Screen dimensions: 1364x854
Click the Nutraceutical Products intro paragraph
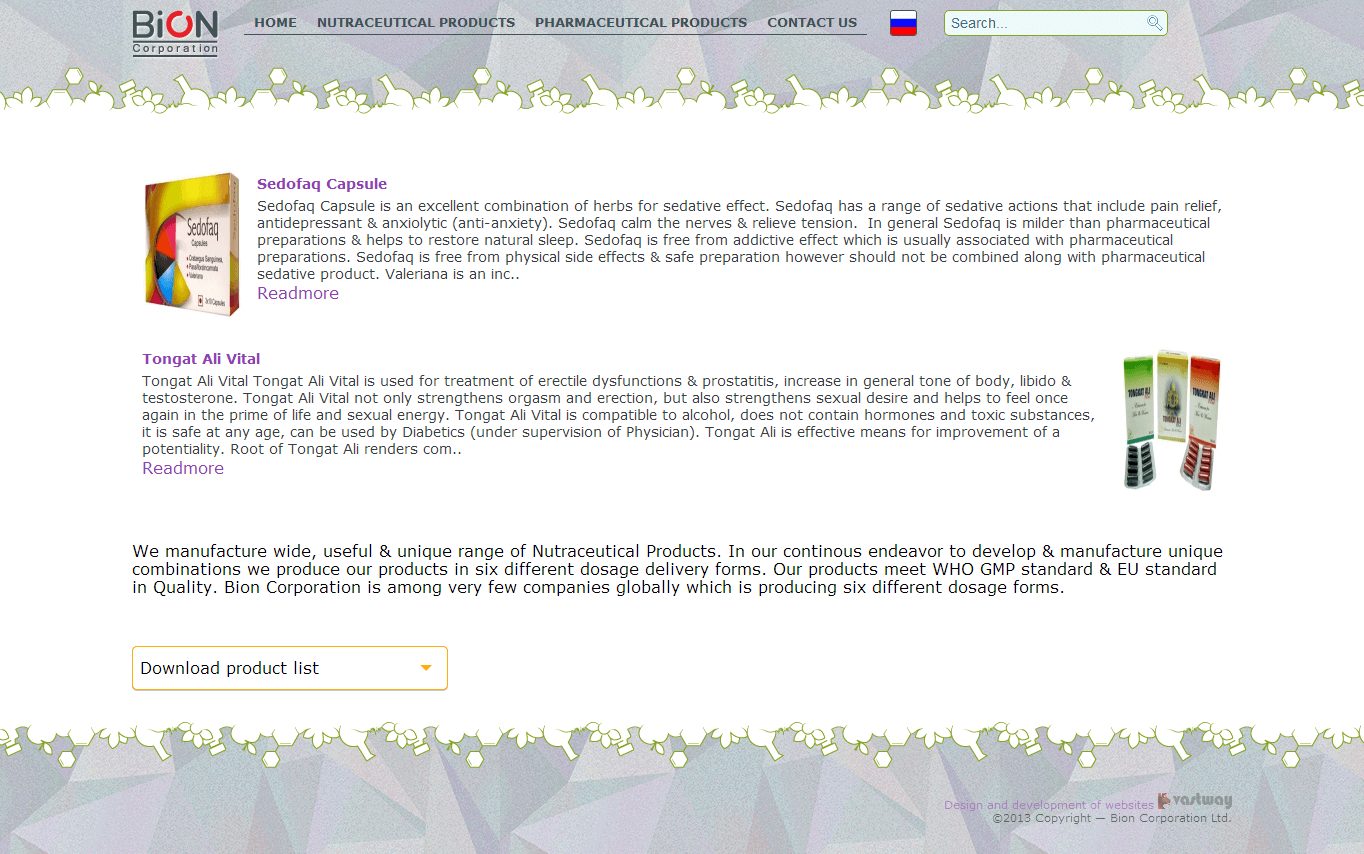coord(677,569)
